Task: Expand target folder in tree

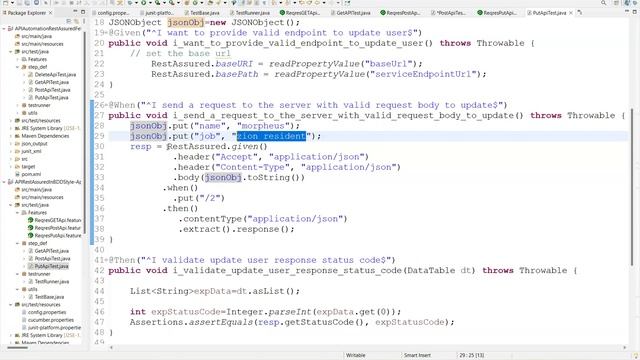Action: pos(11,167)
